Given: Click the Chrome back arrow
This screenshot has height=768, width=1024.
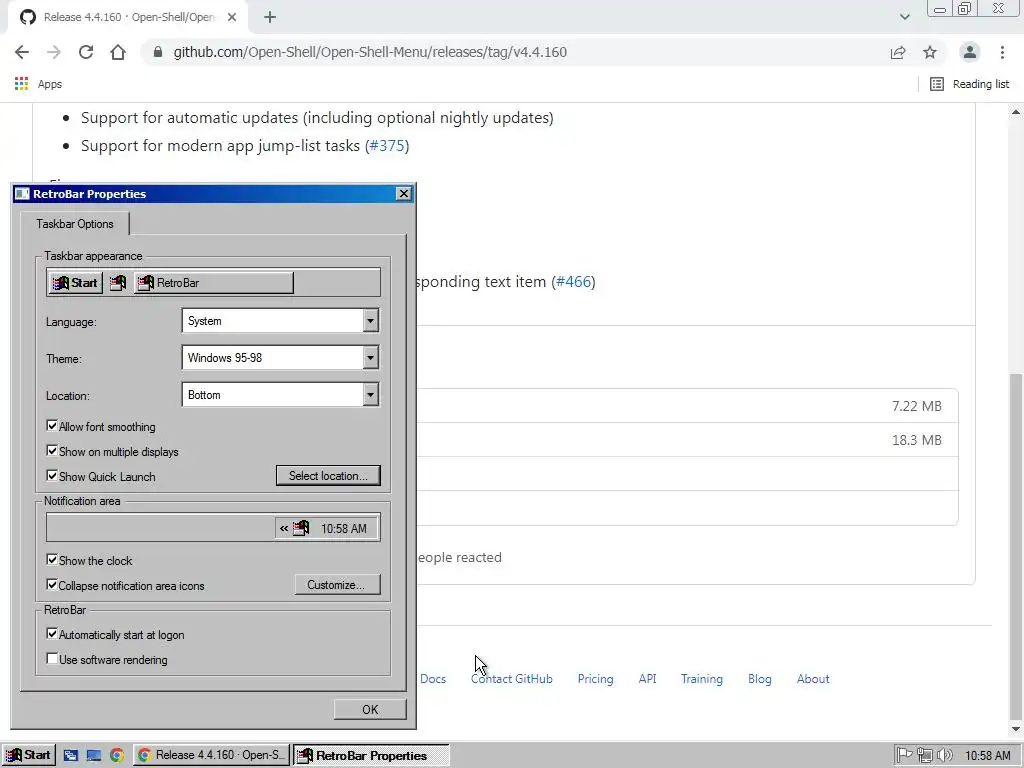Looking at the screenshot, I should 22,52.
